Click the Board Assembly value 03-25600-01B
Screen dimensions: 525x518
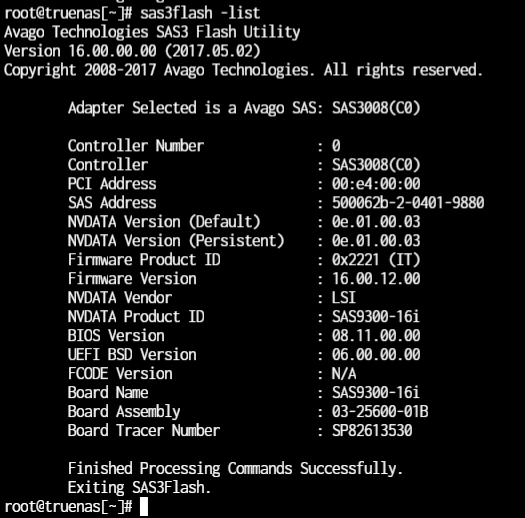pos(380,412)
